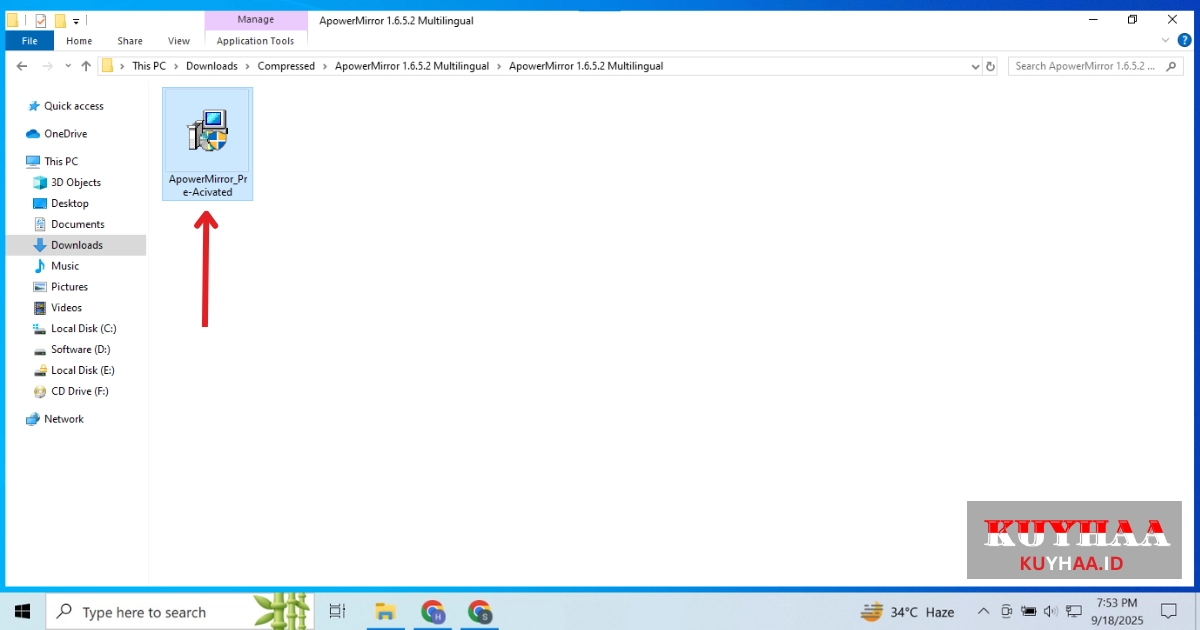Click the New folder quick access toolbar icon
The height and width of the screenshot is (630, 1200).
tap(60, 20)
